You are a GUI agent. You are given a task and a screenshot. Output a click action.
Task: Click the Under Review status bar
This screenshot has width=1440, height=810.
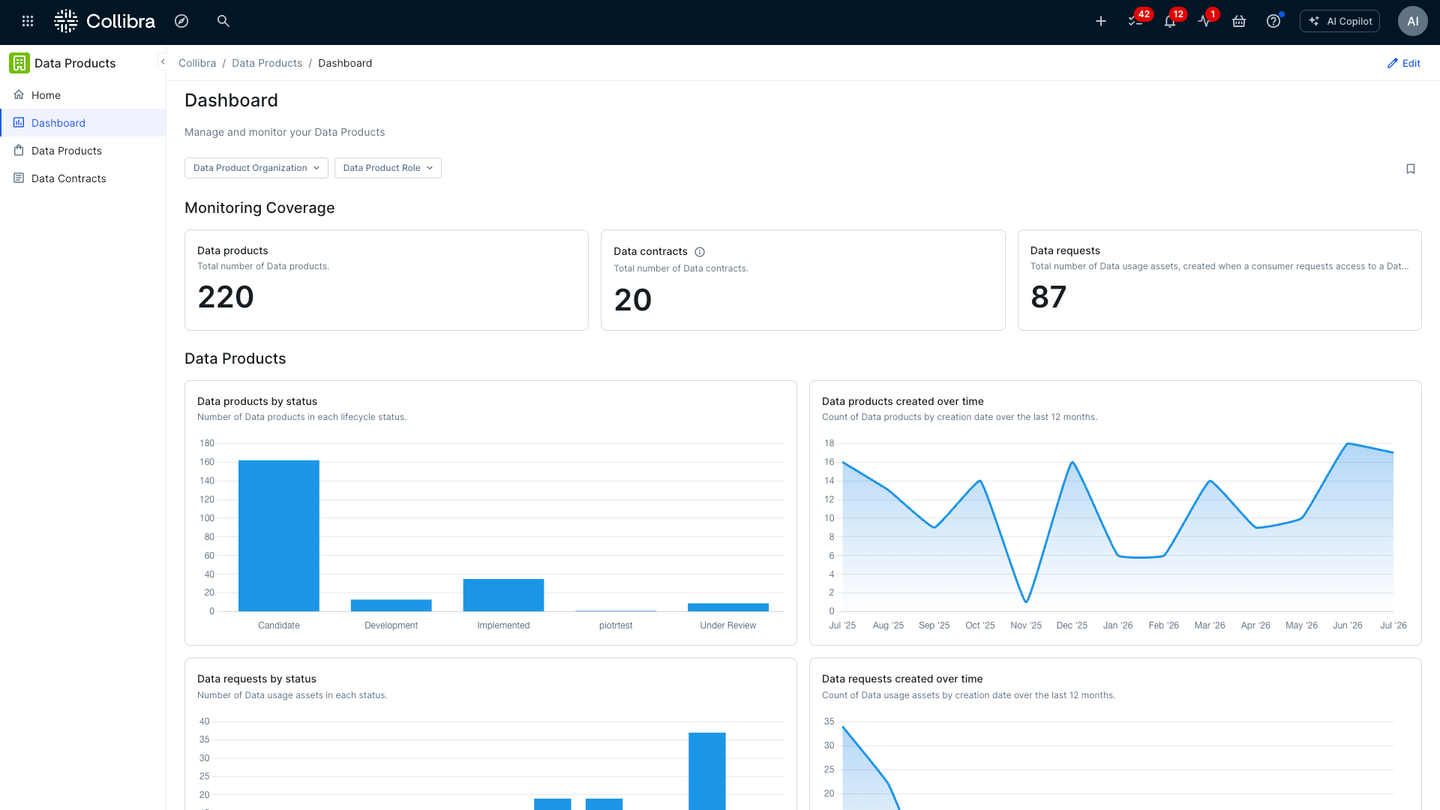click(728, 607)
